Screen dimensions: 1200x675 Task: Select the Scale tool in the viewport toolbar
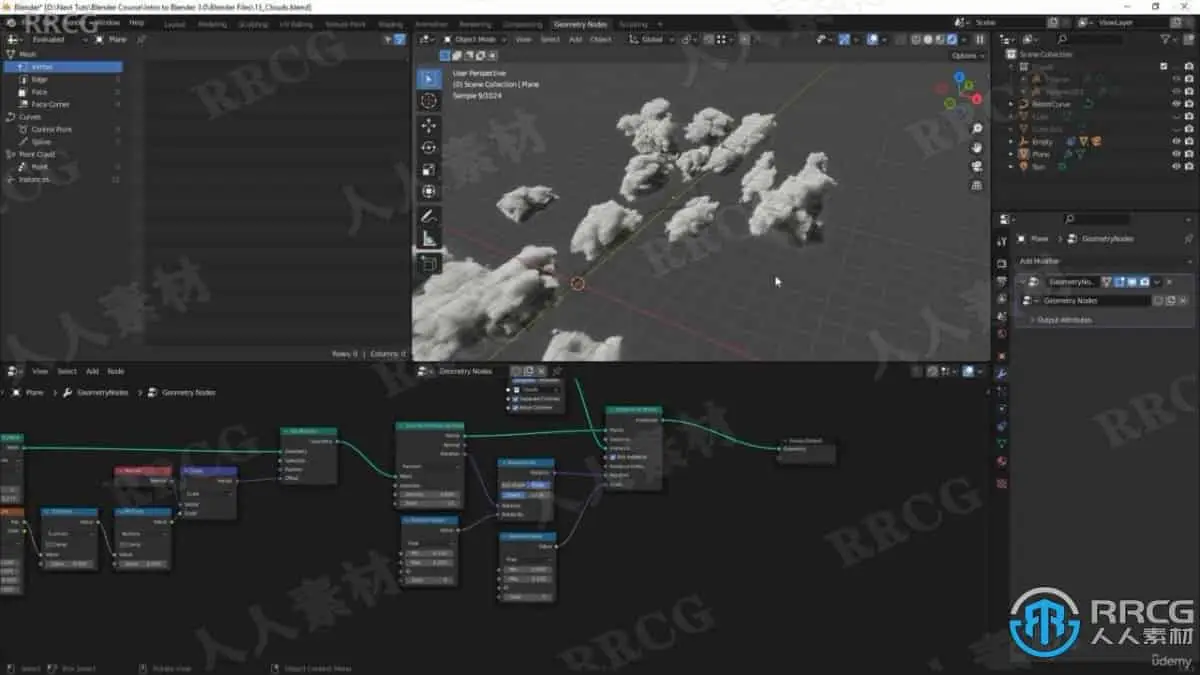430,169
